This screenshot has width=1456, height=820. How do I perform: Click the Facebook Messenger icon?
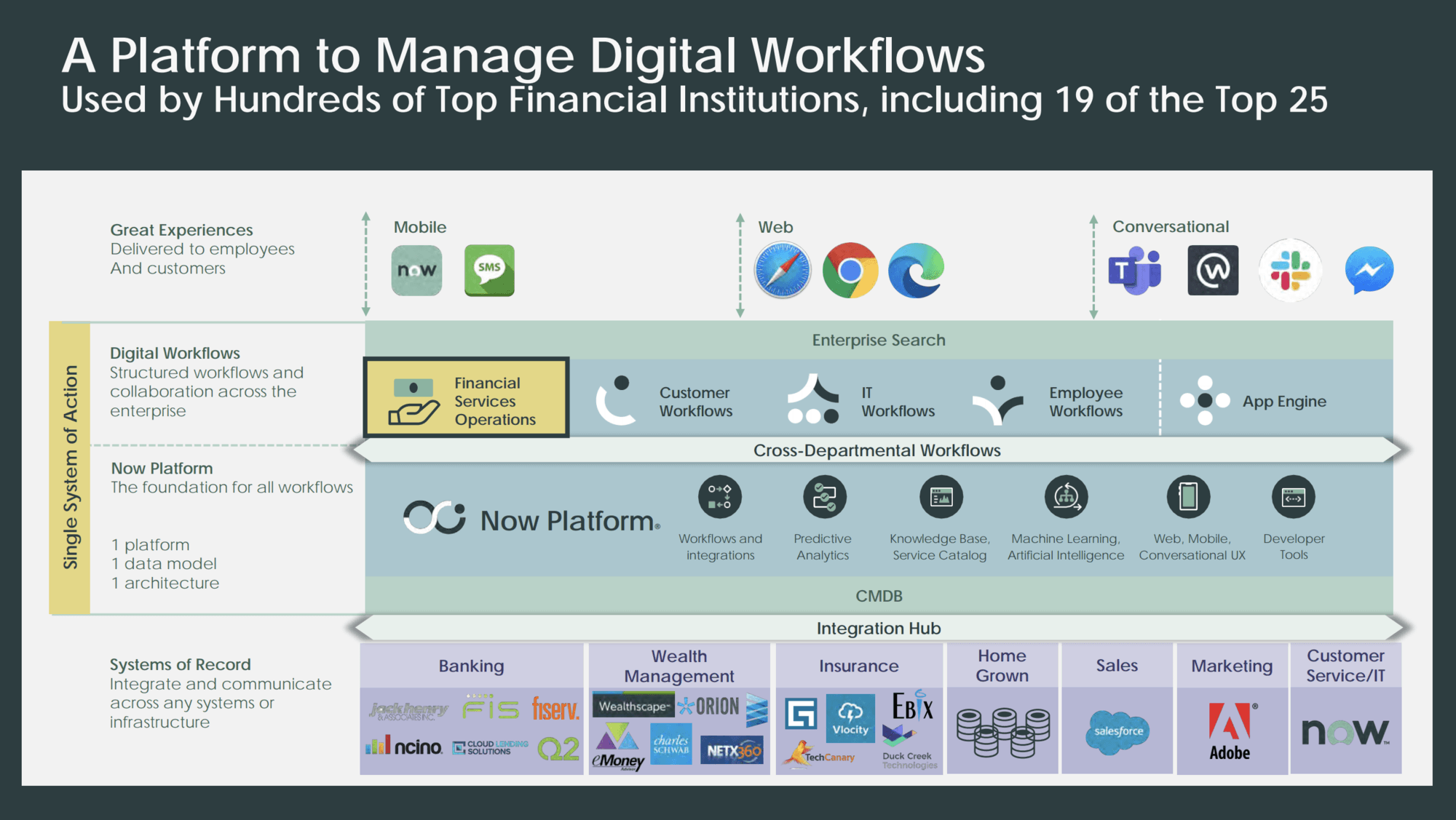[1369, 270]
